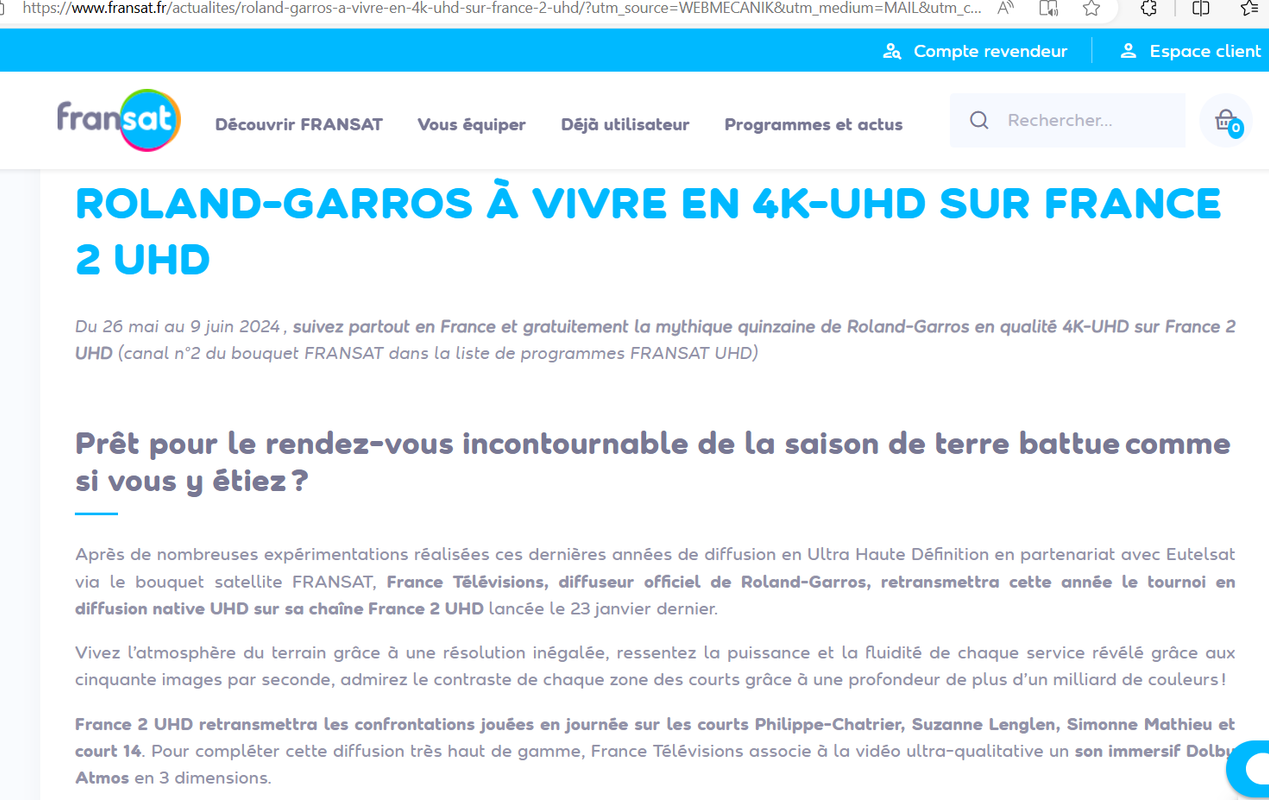Click the text 'son immersif Dolby Atmos'
Screen dimensions: 1269x800
coord(655,764)
